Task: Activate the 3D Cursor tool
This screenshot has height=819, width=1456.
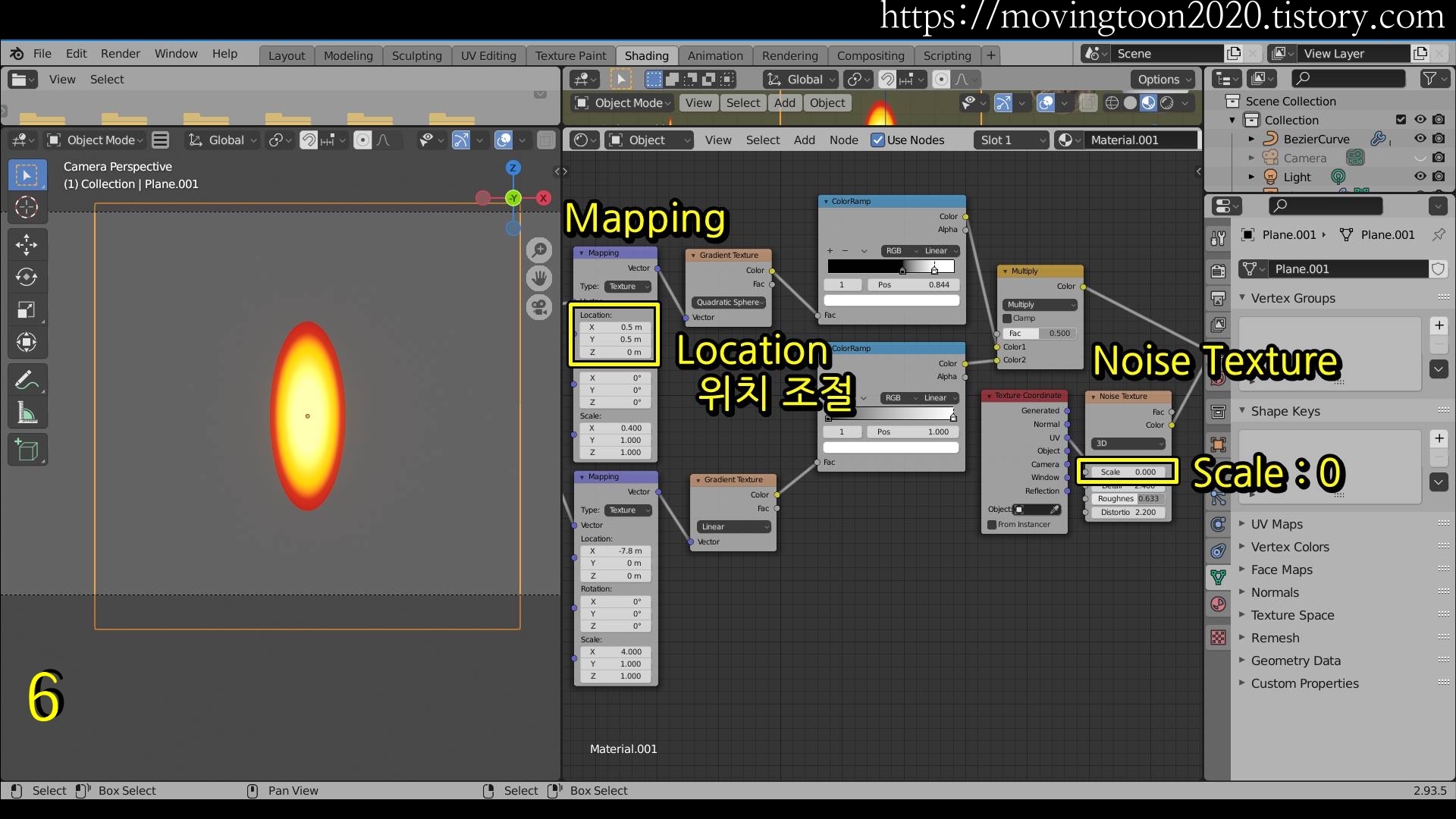Action: [x=27, y=207]
